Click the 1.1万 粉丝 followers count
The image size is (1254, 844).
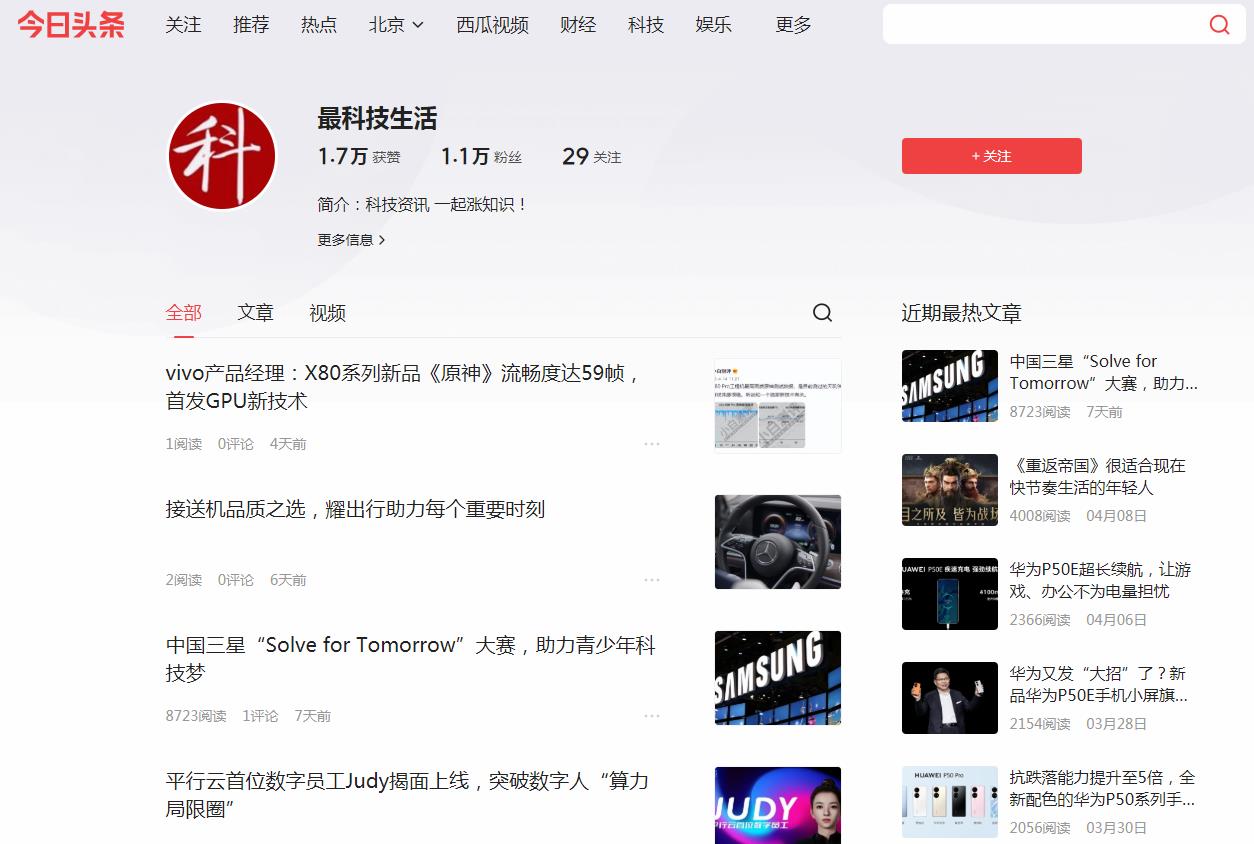pyautogui.click(x=481, y=156)
